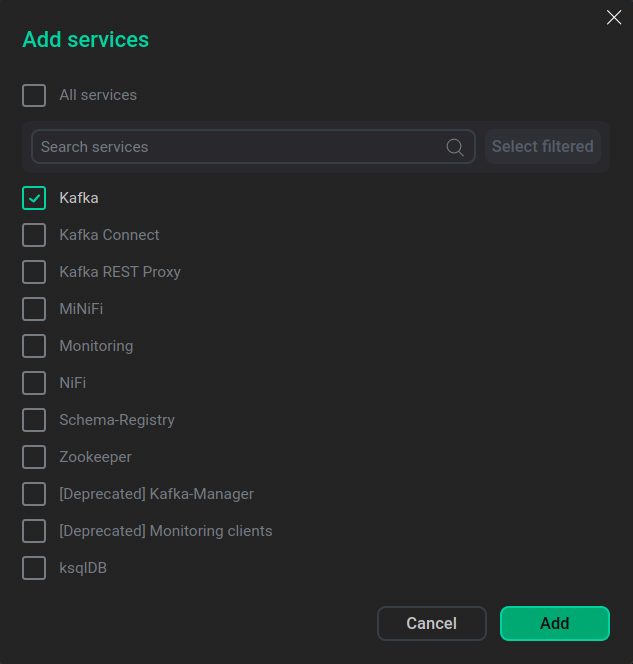Click the Cancel button
This screenshot has width=633, height=664.
[431, 623]
